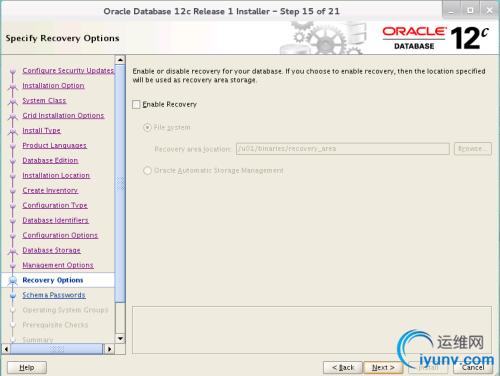
Task: Click the Schema Passwords step bullet icon
Action: 13,296
